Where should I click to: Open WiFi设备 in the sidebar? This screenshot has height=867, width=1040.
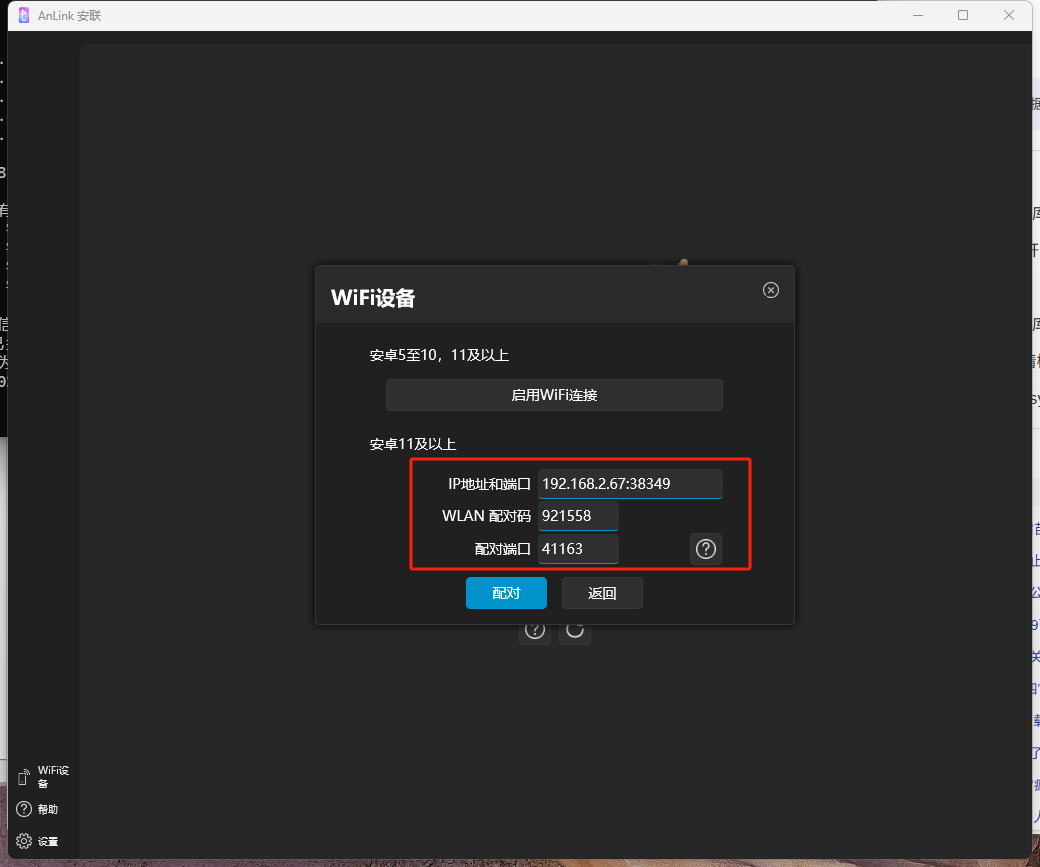[x=43, y=777]
